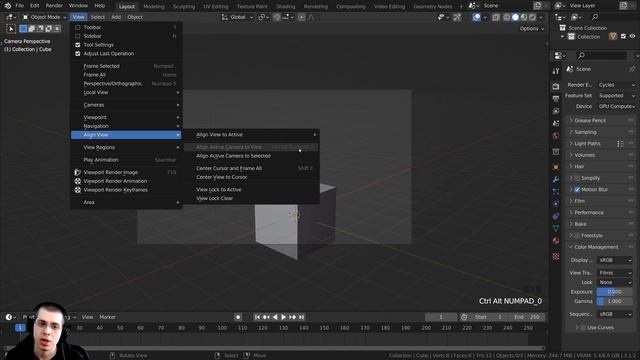The width and height of the screenshot is (640, 360).
Task: Disable the Motion Blur checkbox
Action: [577, 189]
